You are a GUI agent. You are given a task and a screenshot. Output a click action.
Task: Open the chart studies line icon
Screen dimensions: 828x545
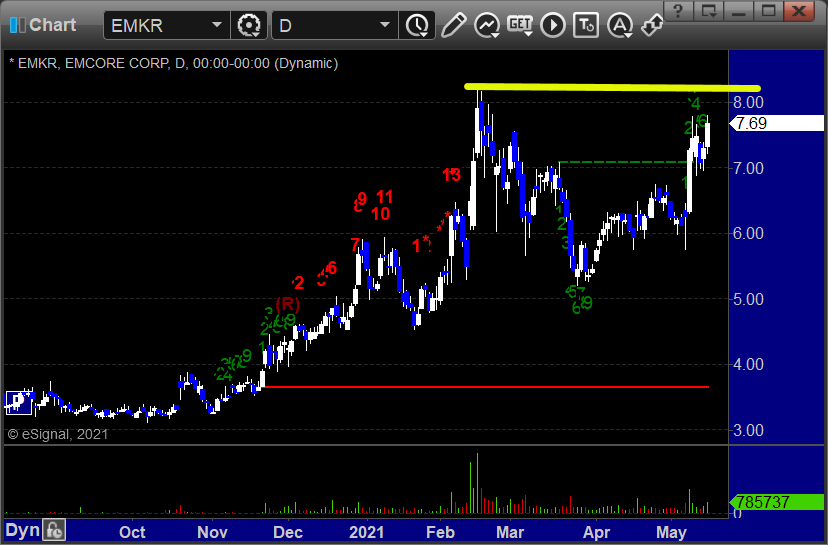(487, 25)
